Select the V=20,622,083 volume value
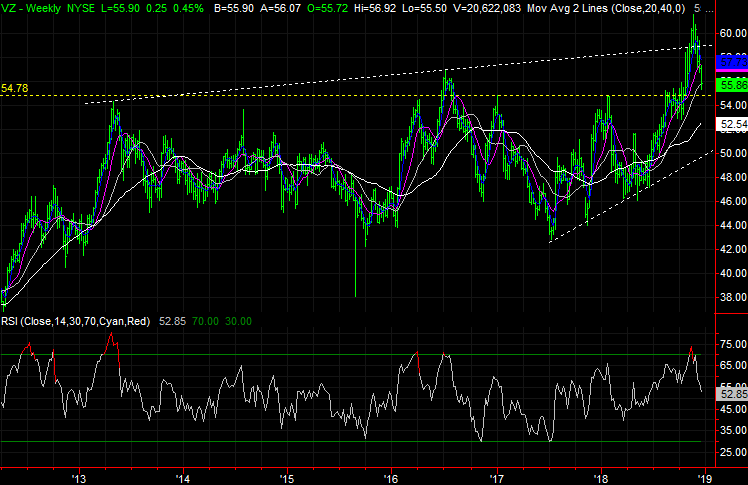 [x=485, y=8]
